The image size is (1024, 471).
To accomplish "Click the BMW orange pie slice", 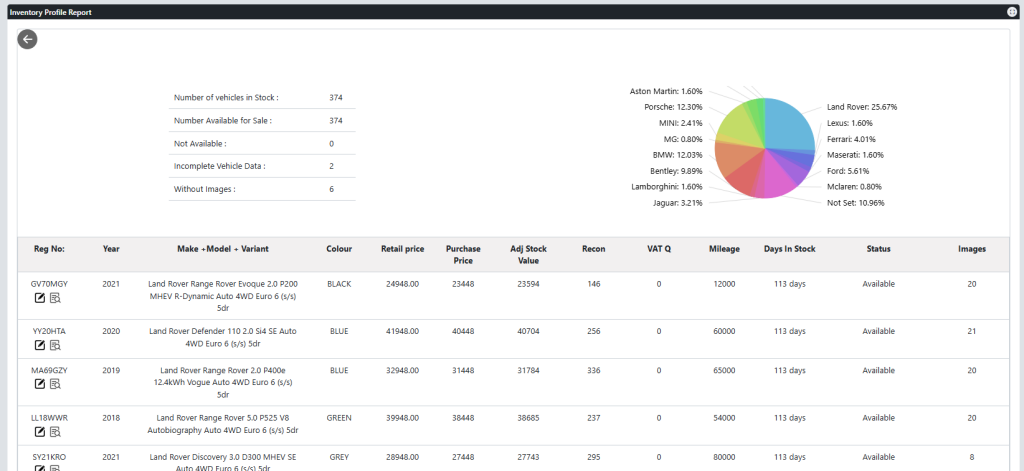I will coord(736,159).
